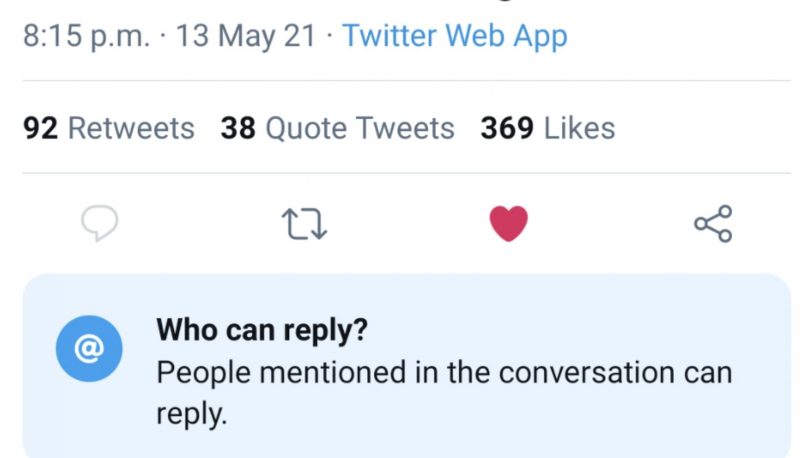Tap the retweet arrows icon
The image size is (800, 458).
[x=304, y=223]
